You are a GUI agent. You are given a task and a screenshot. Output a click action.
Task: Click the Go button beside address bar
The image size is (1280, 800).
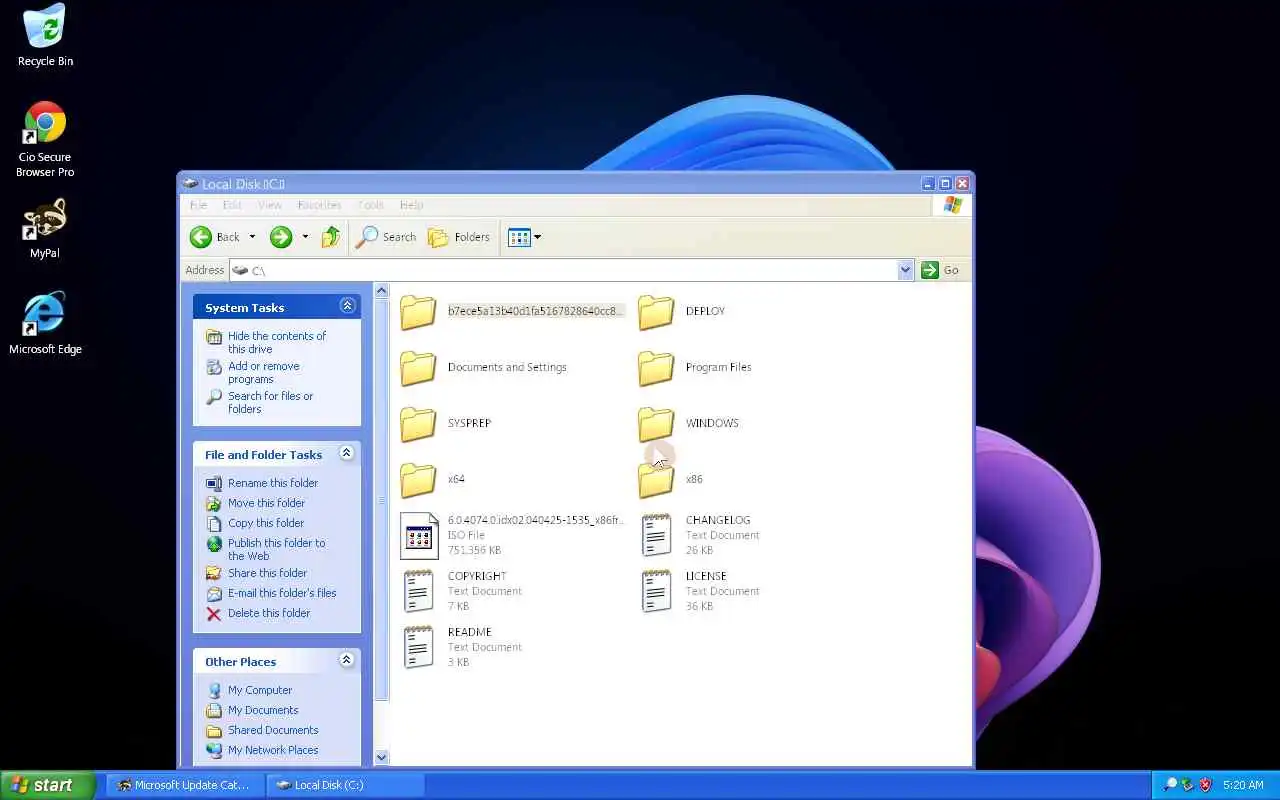[941, 270]
